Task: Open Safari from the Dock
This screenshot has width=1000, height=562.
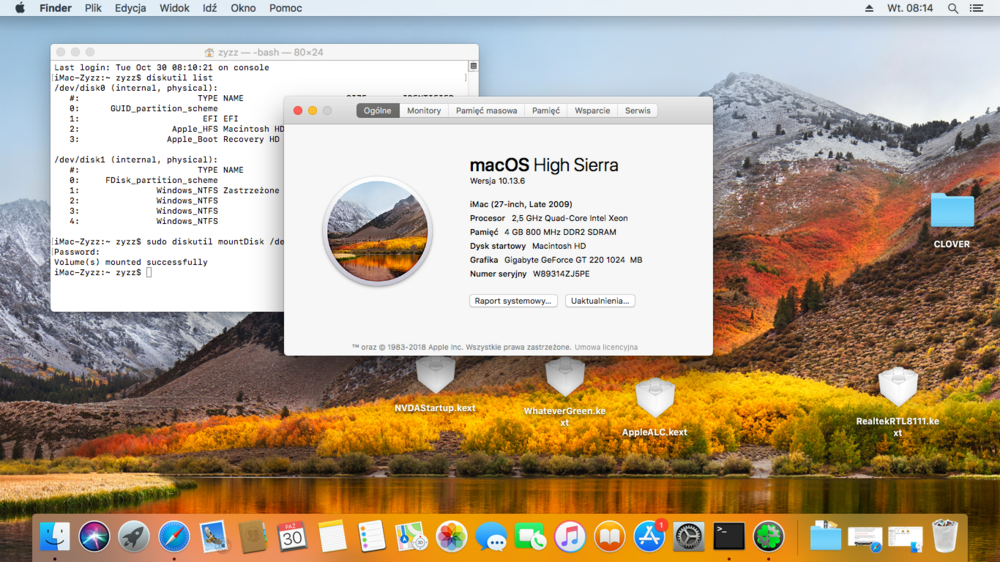Action: click(x=173, y=537)
